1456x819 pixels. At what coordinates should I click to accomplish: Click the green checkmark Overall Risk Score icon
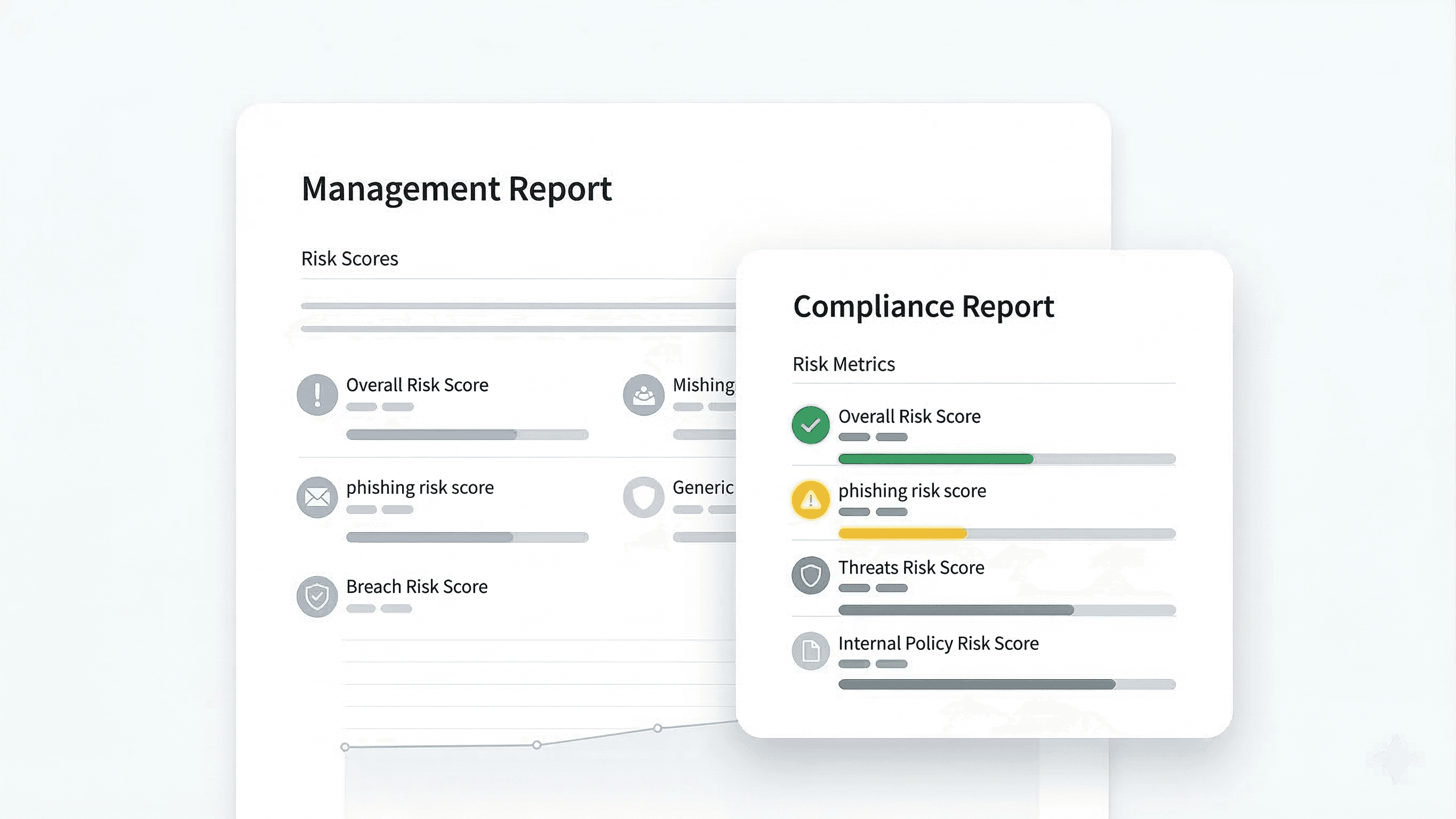click(810, 424)
